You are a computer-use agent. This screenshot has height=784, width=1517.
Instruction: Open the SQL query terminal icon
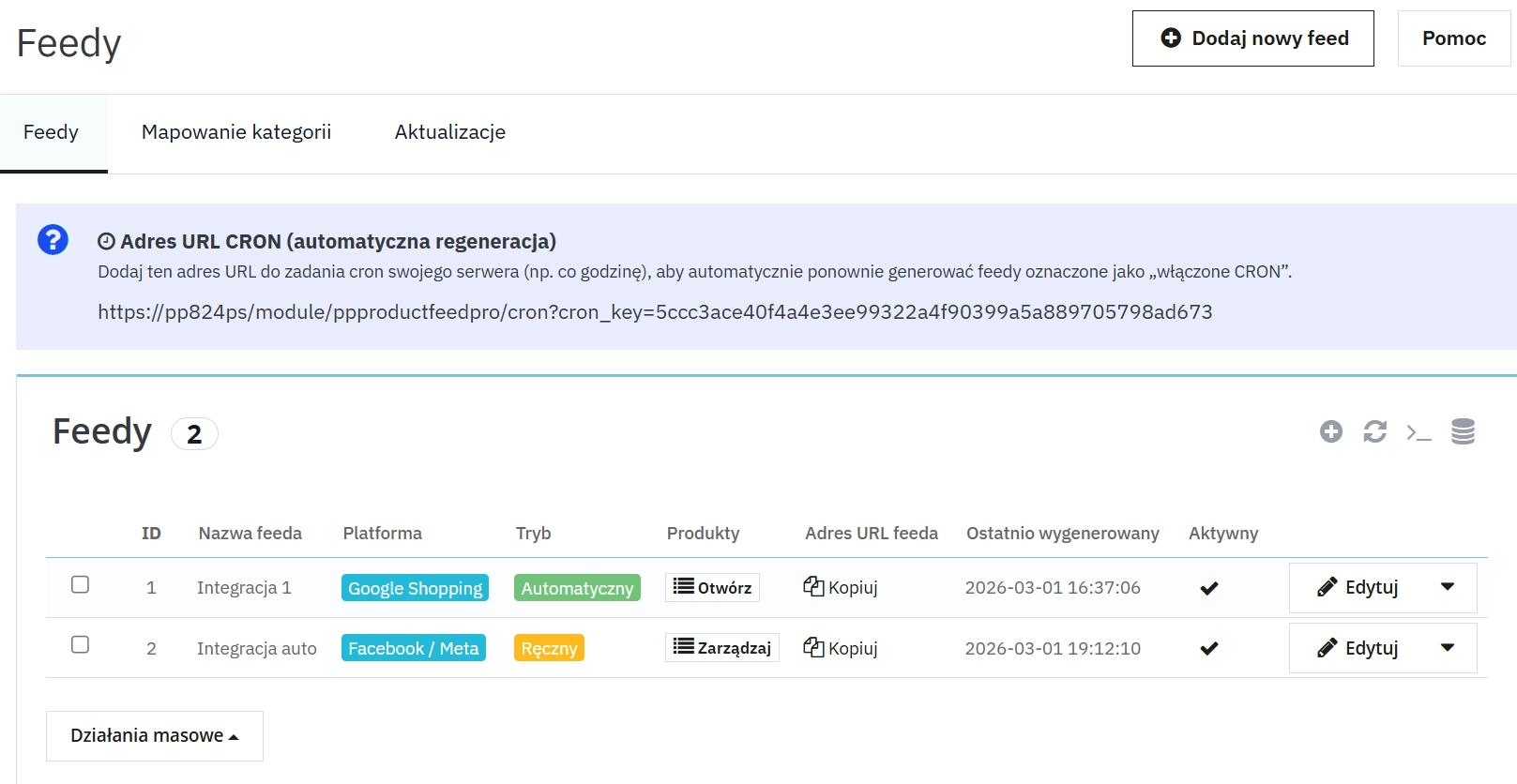click(x=1418, y=432)
